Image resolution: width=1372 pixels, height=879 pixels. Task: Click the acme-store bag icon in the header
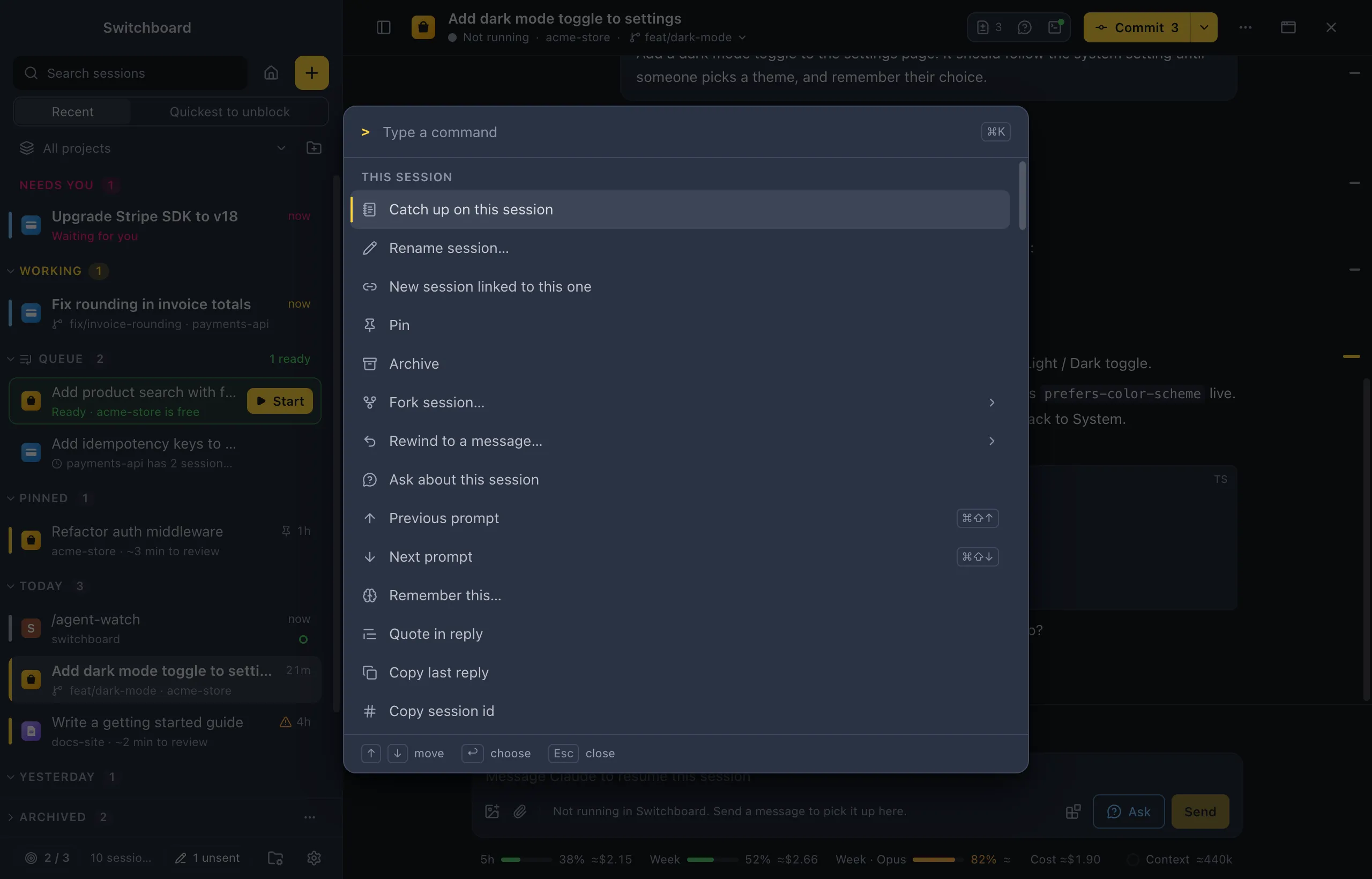(423, 27)
